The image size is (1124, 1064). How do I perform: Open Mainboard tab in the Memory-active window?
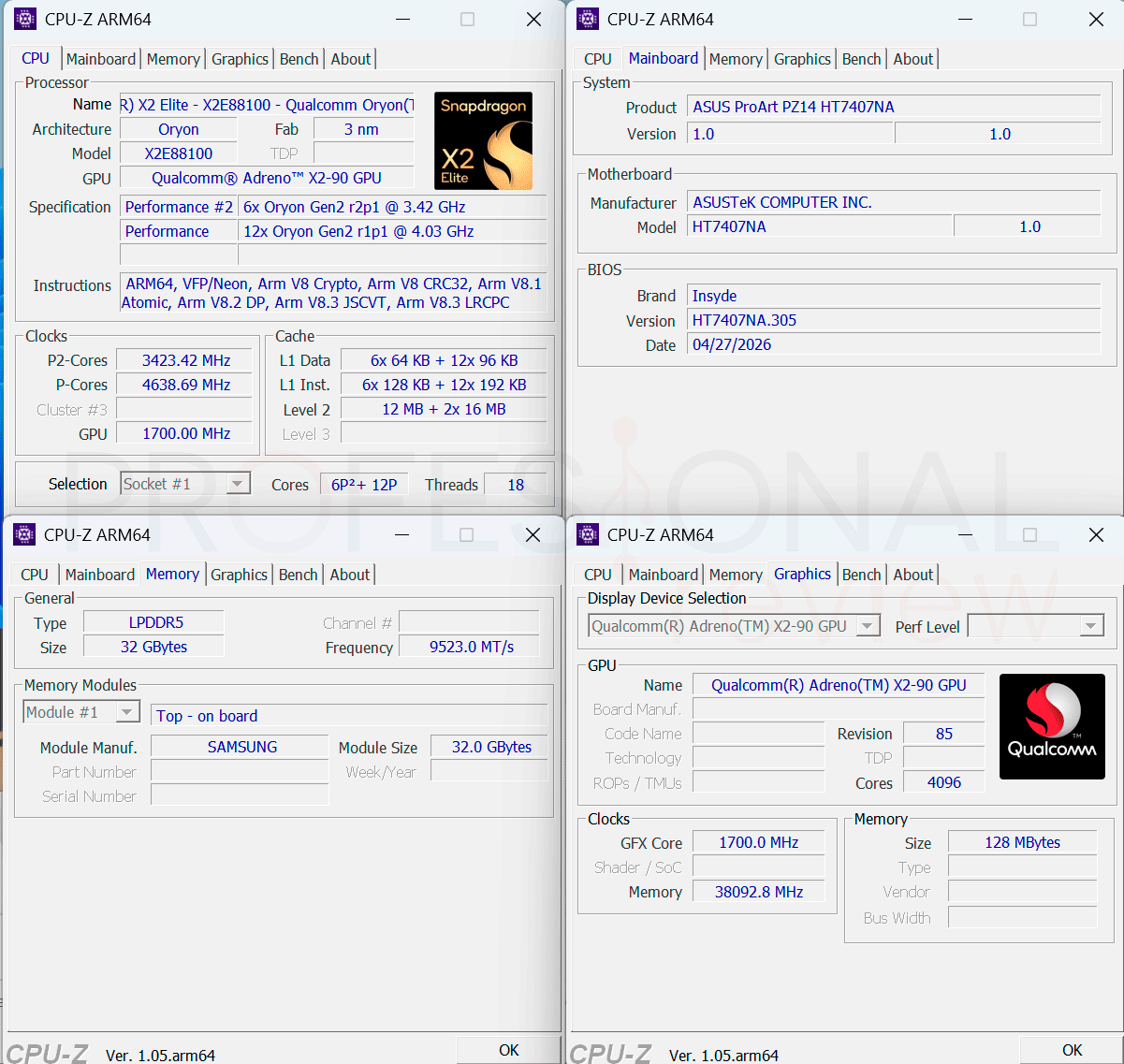(x=100, y=575)
